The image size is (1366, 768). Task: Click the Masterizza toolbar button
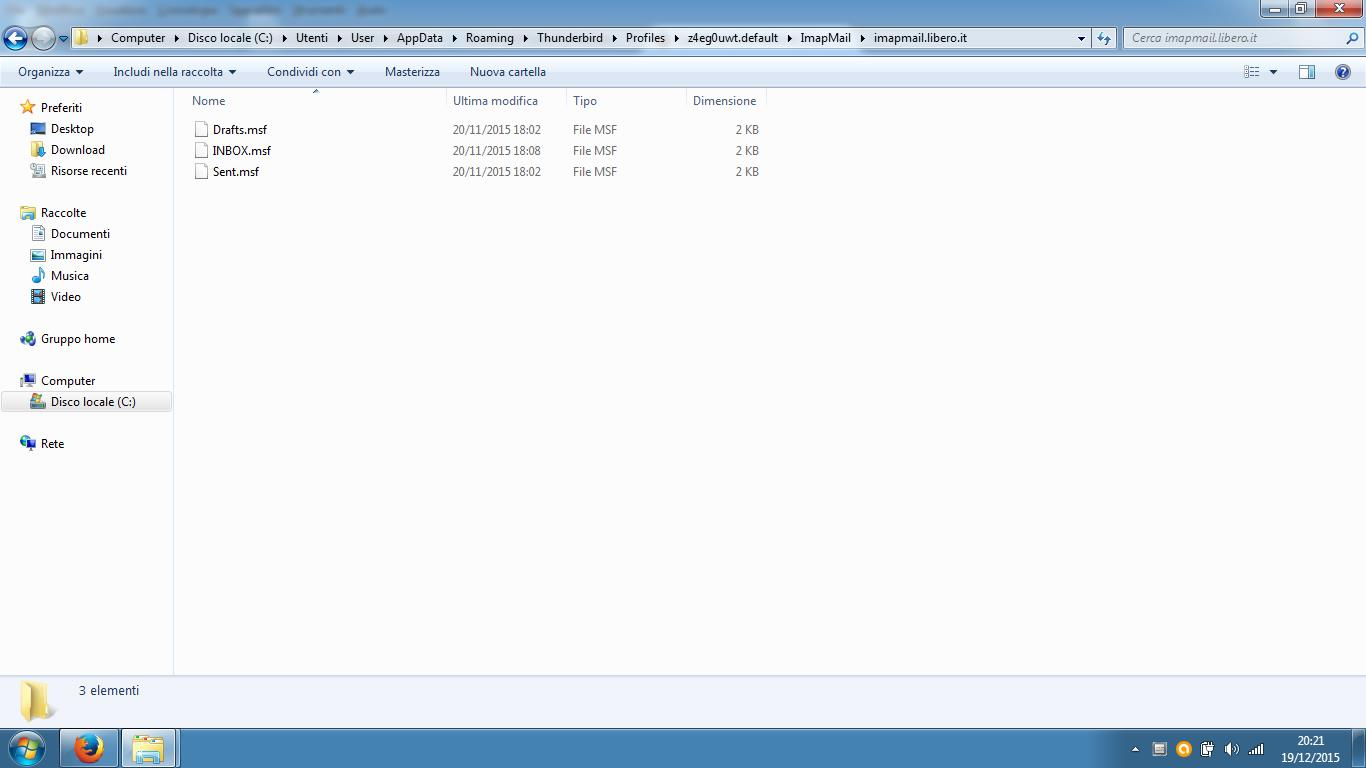point(412,72)
